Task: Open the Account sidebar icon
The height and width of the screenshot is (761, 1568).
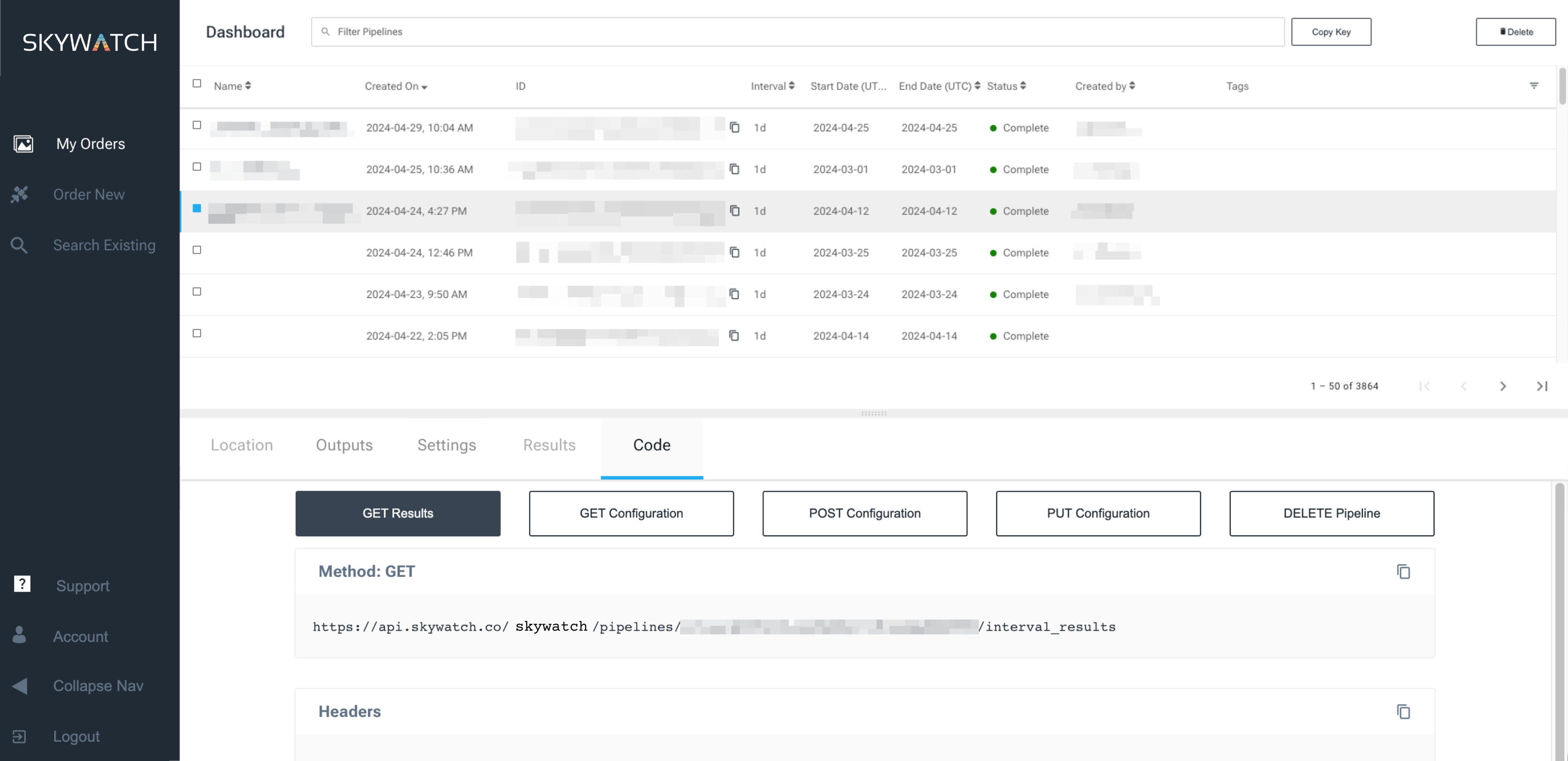Action: click(19, 635)
